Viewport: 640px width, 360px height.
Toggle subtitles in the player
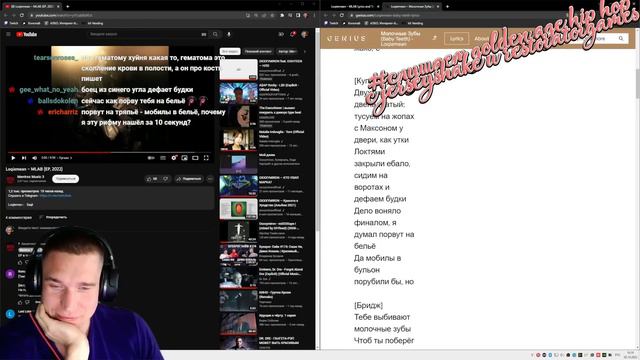click(x=163, y=158)
